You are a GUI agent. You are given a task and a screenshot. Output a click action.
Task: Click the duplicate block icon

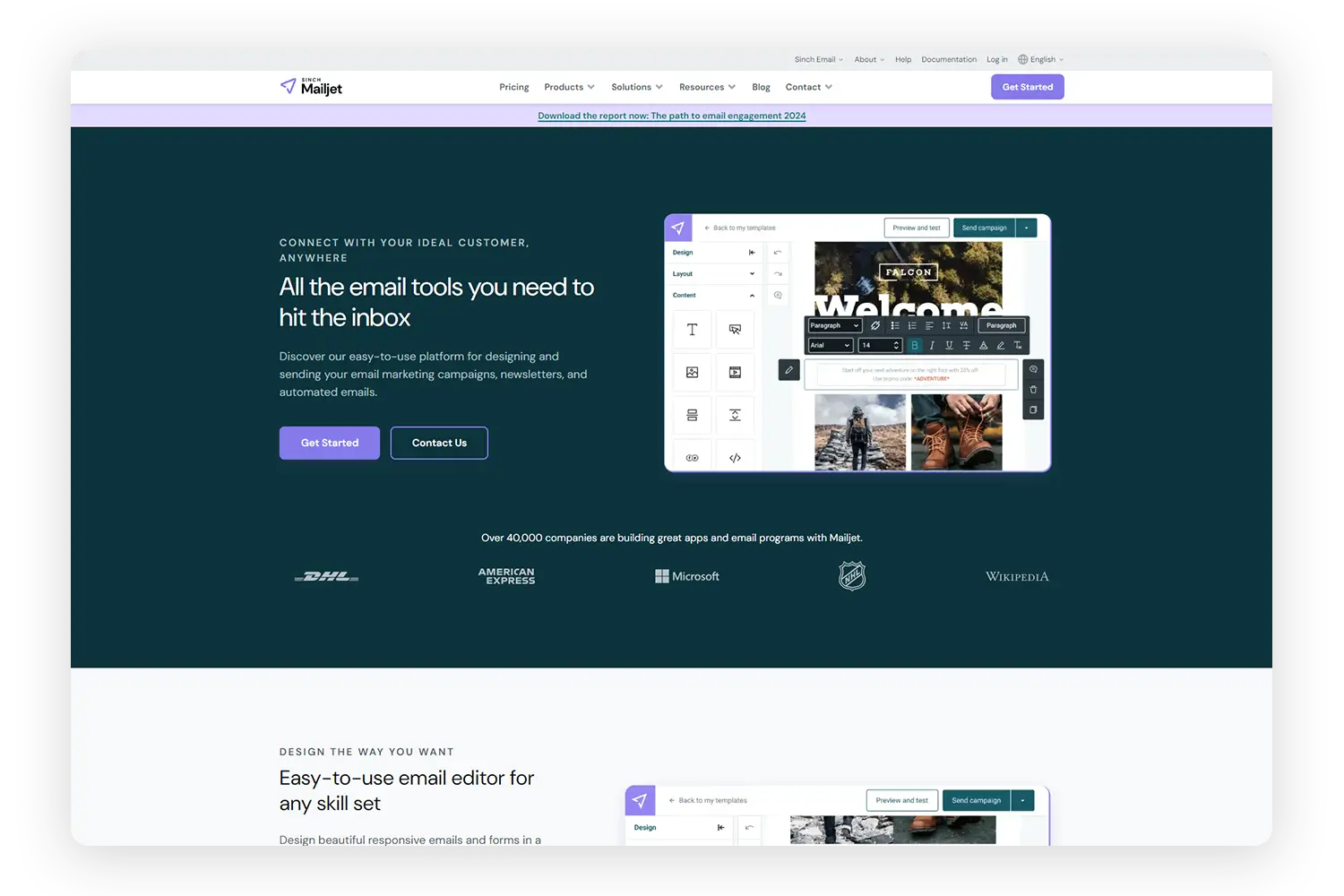click(x=1033, y=409)
